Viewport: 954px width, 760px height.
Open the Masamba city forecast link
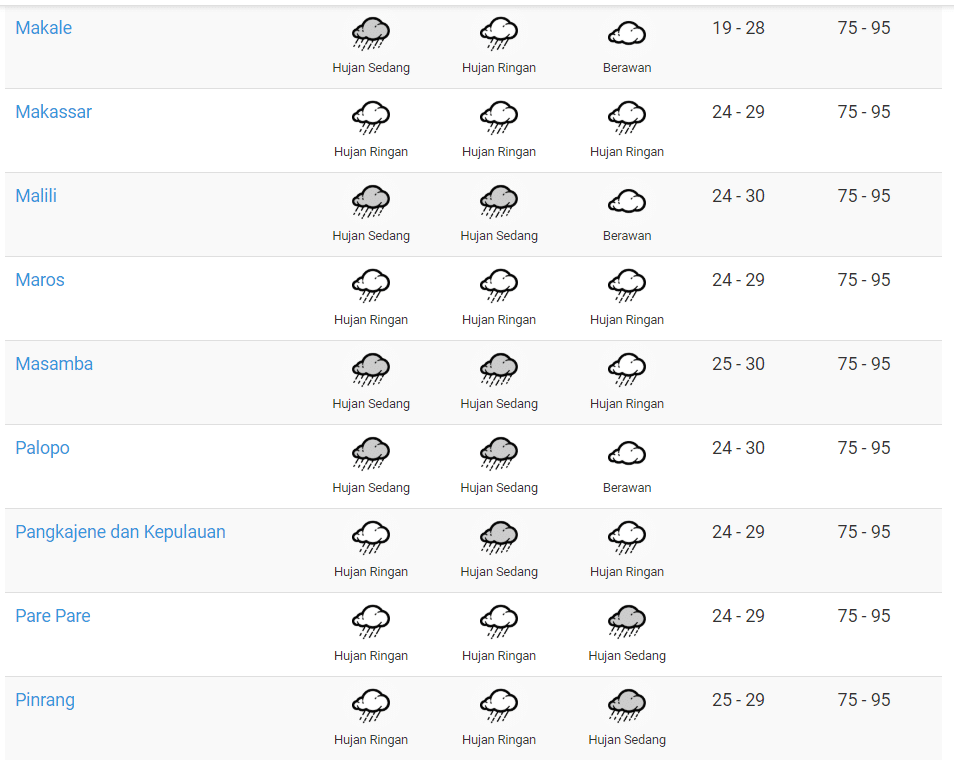(54, 364)
